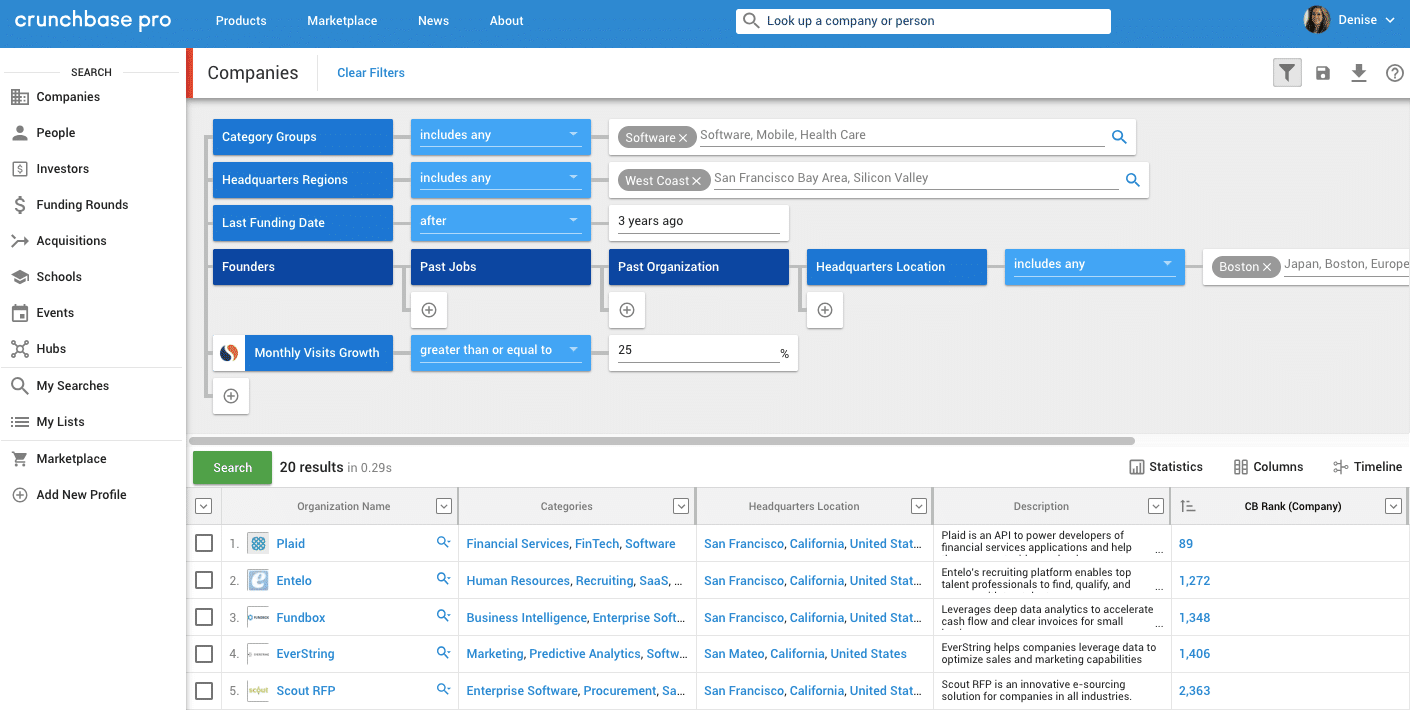Open CB Rank column dropdown
1410x710 pixels.
tap(1393, 506)
